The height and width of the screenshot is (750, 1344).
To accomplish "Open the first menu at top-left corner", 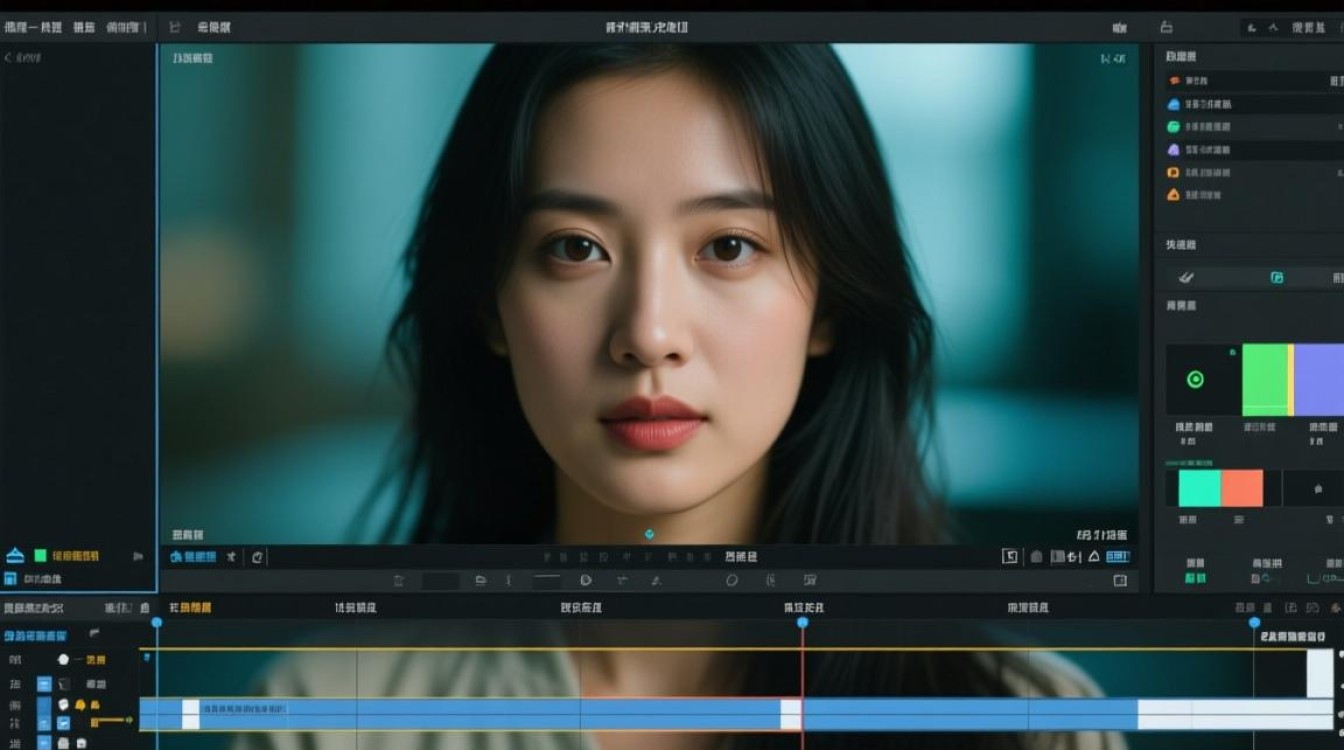I will tap(33, 27).
